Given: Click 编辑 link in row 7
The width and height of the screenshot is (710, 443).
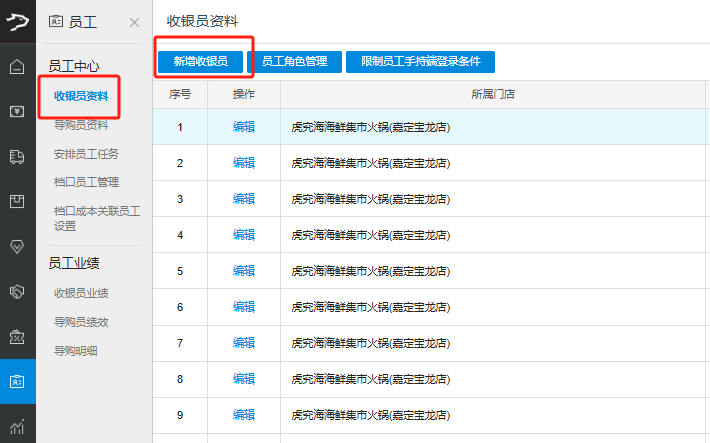Looking at the screenshot, I should click(244, 343).
